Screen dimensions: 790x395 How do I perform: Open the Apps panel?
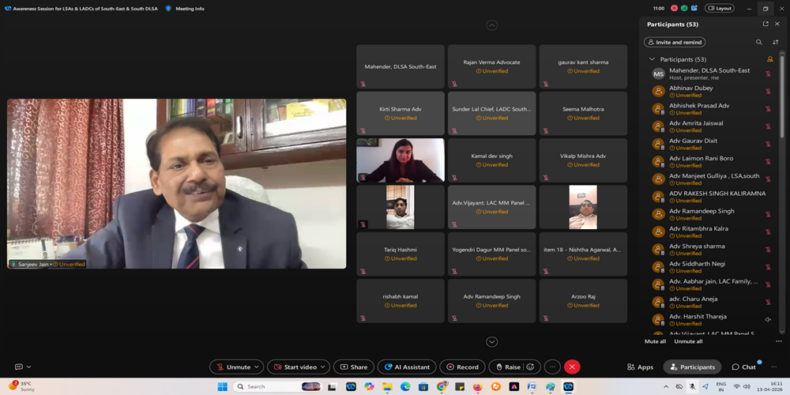(640, 367)
